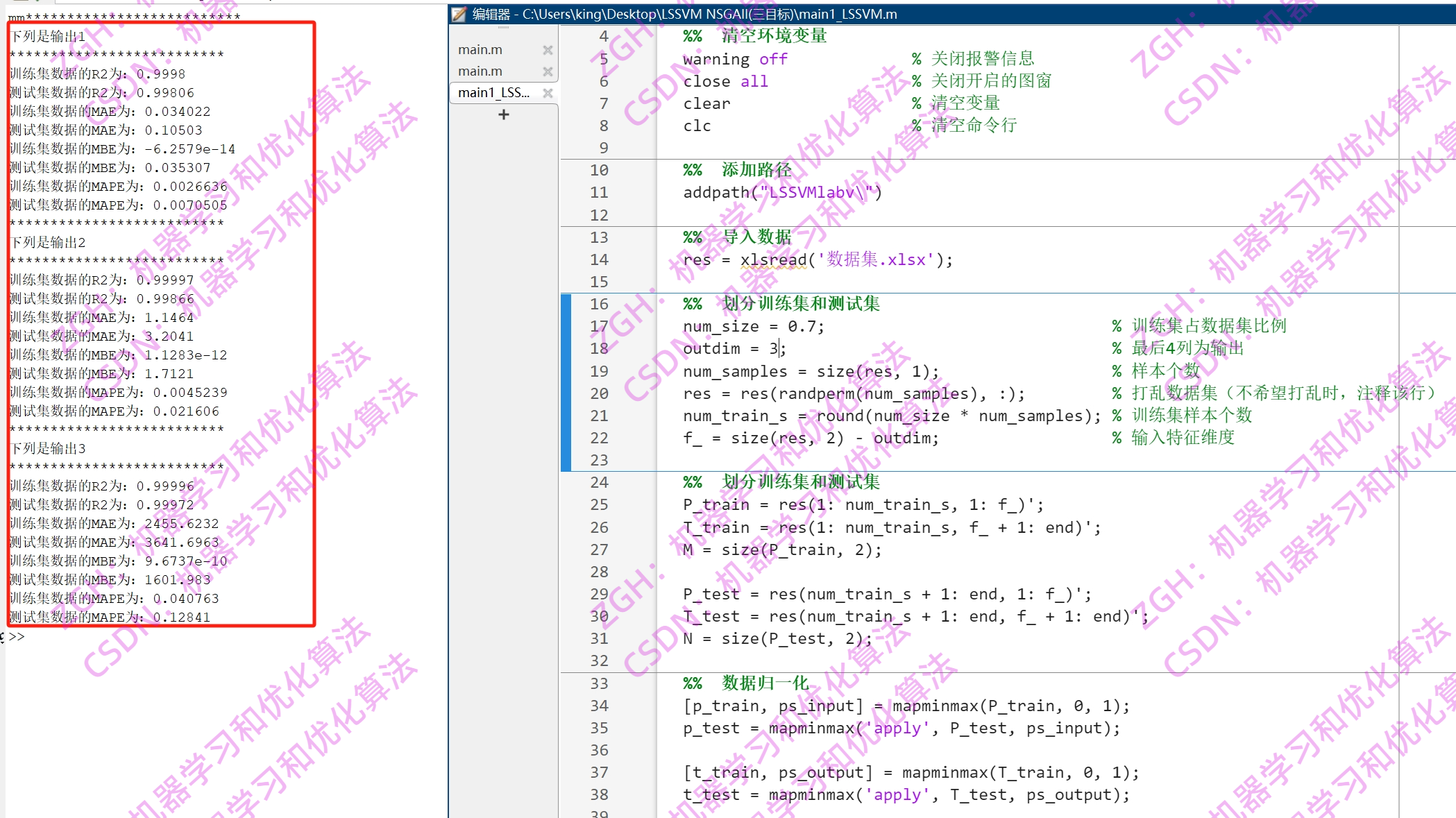Viewport: 1456px width, 818px height.
Task: Switch to the second main.m document tab
Action: (480, 71)
